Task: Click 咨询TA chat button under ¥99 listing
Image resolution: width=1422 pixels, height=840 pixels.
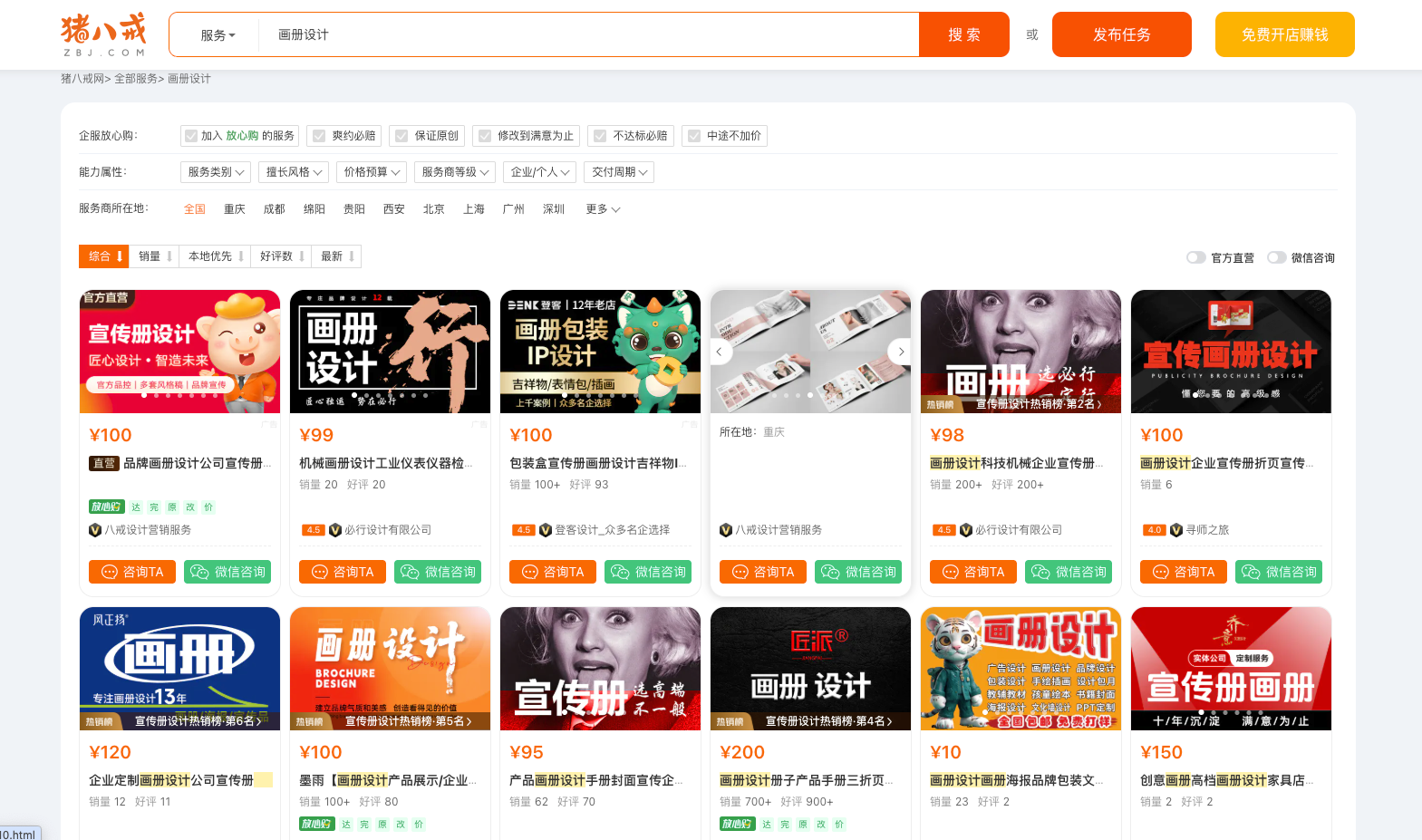Action: (343, 572)
